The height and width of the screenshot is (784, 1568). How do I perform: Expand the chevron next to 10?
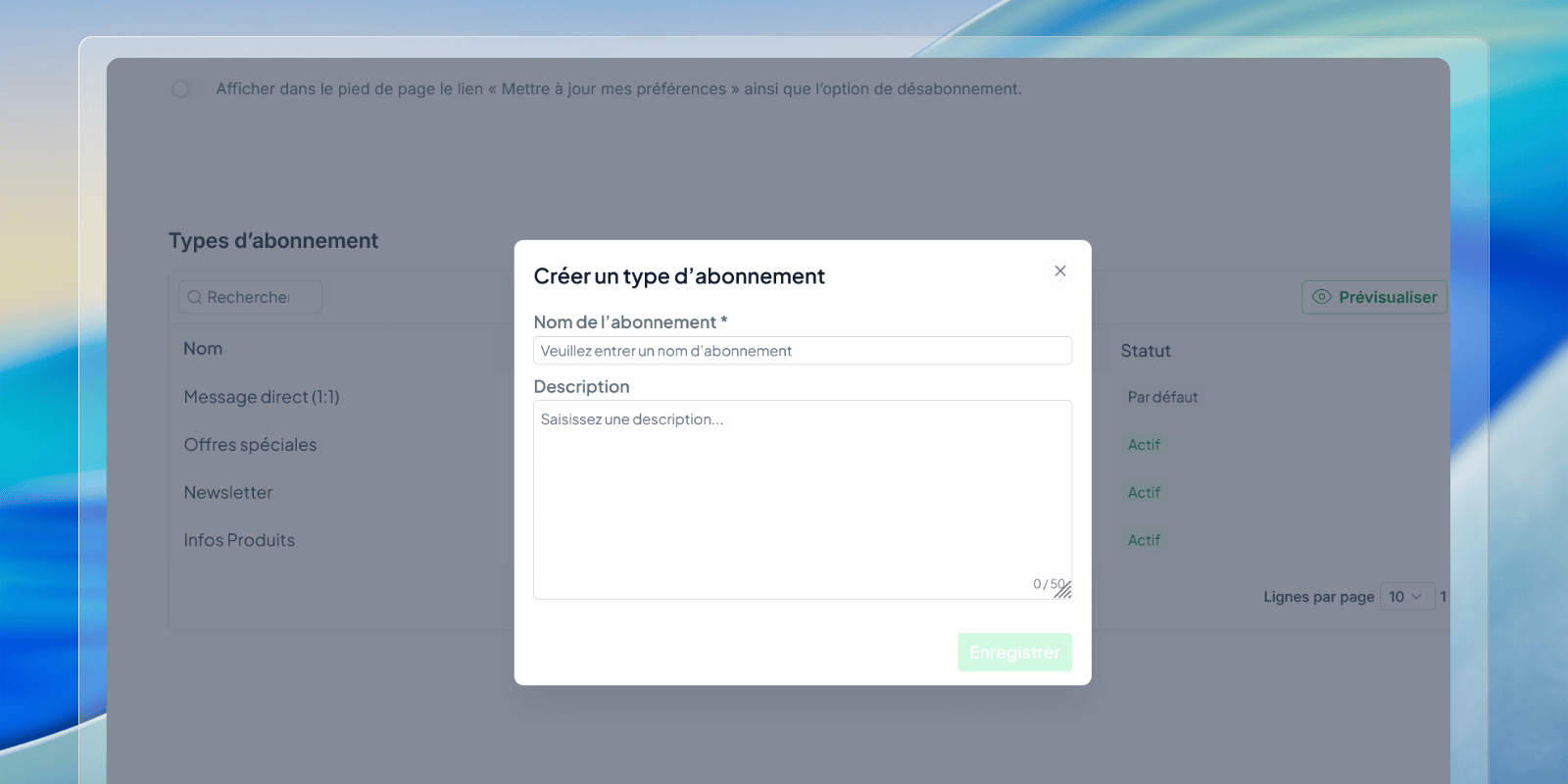pyautogui.click(x=1416, y=597)
